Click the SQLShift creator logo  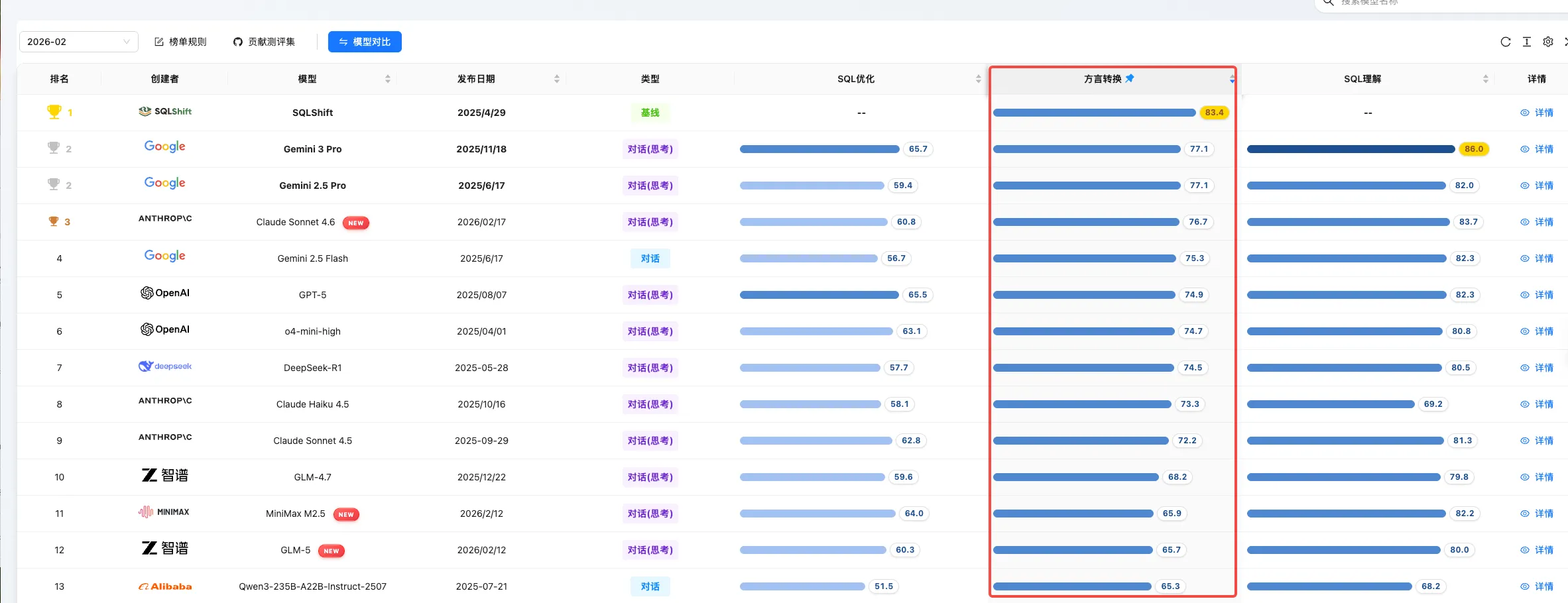pos(165,111)
